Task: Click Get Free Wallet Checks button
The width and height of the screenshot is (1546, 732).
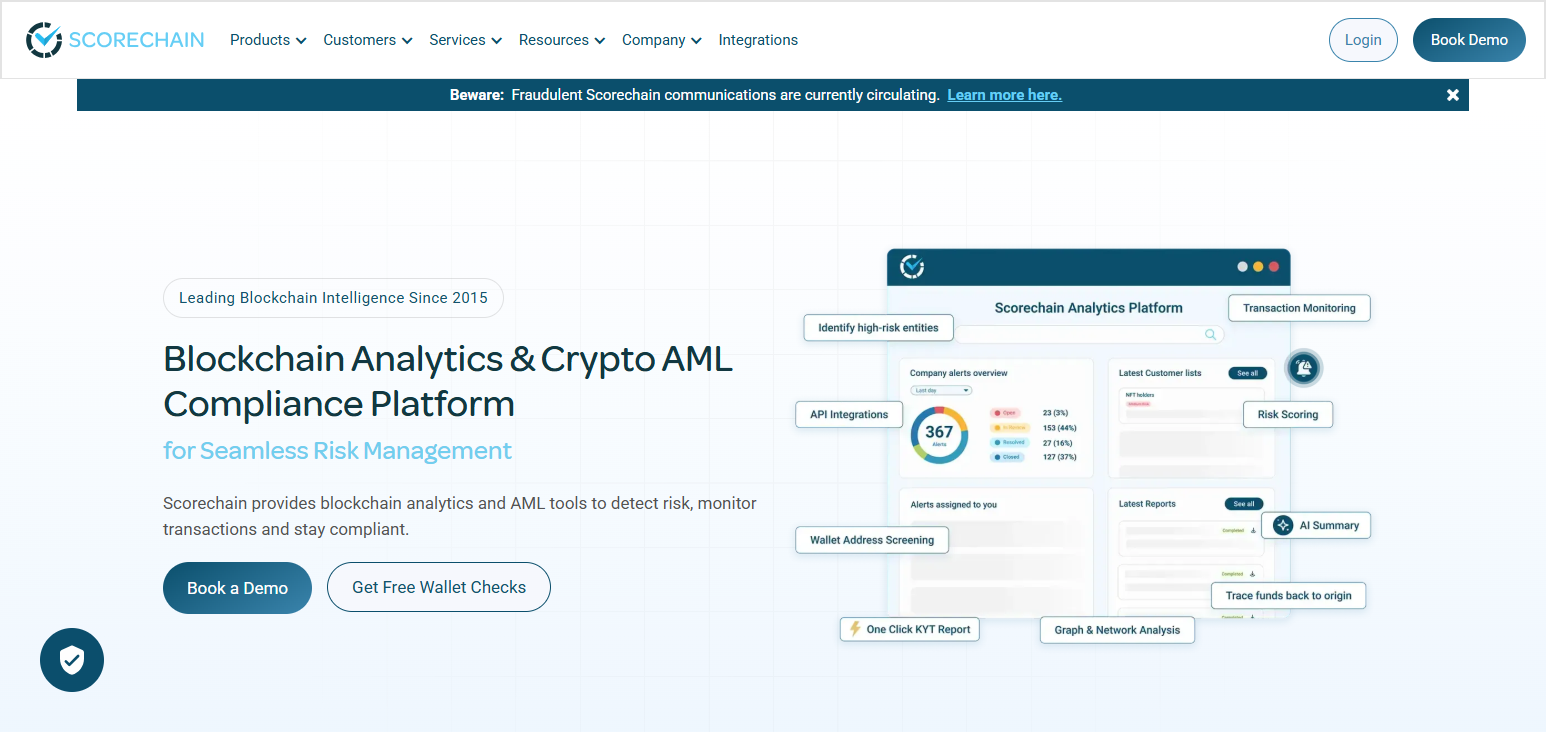Action: 439,587
